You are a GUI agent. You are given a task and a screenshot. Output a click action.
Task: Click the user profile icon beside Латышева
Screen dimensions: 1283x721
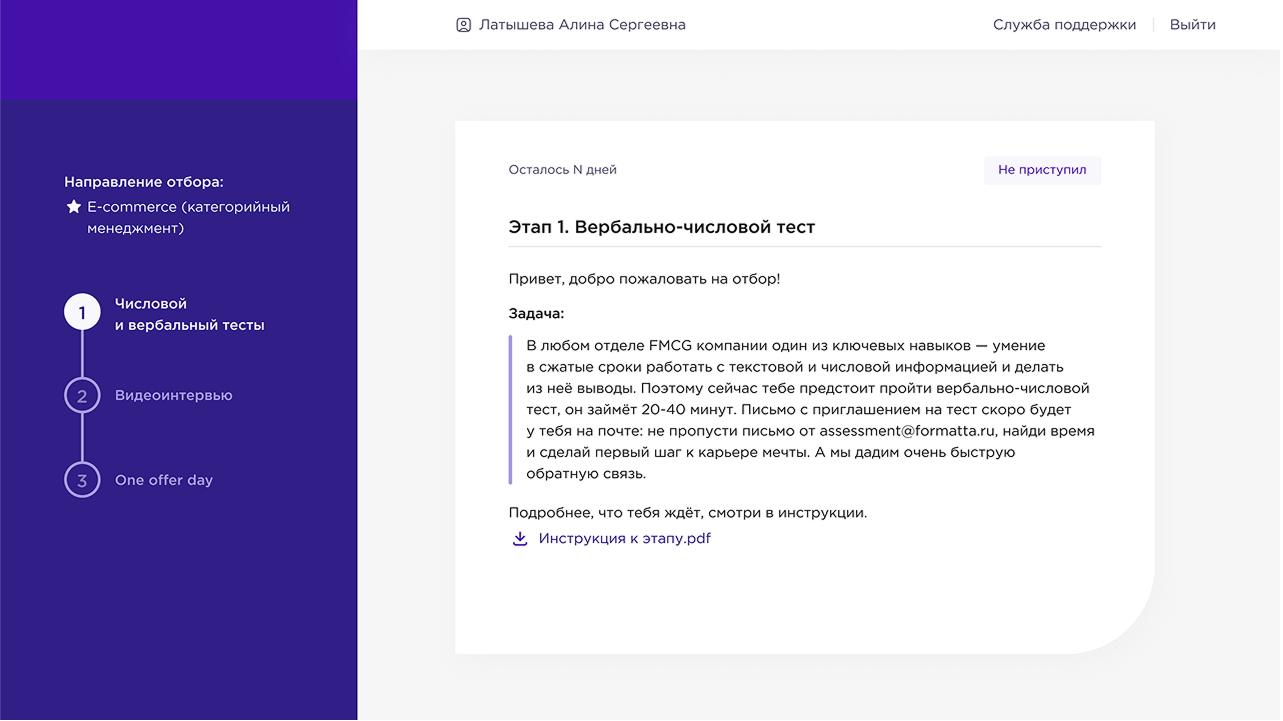click(463, 25)
